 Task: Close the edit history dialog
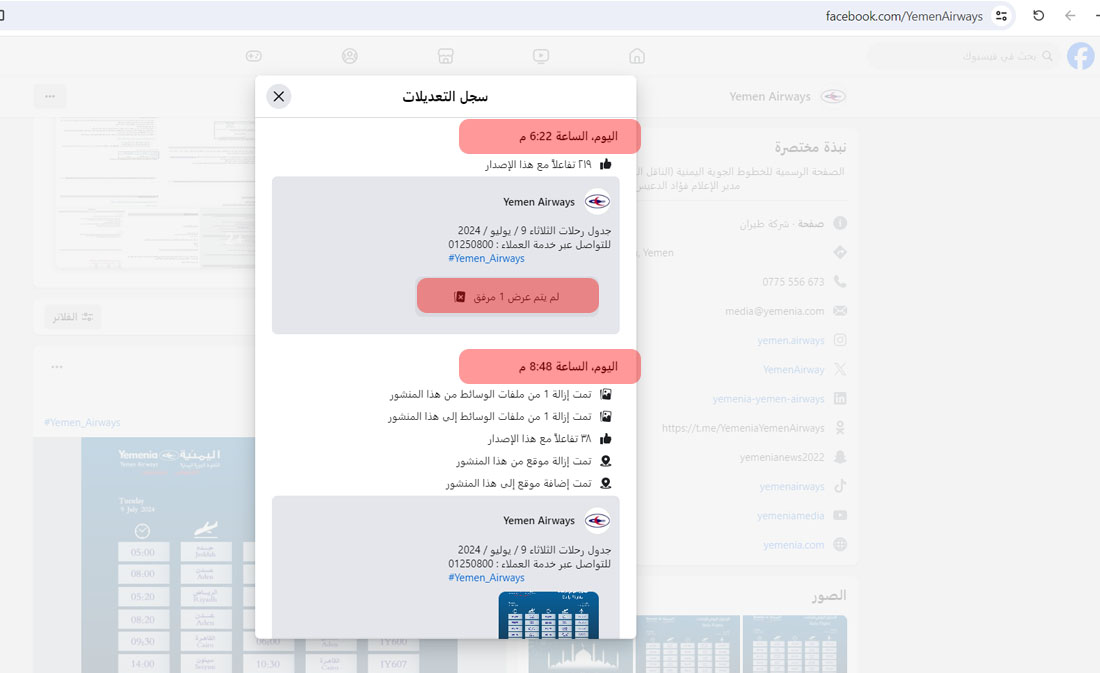coord(279,96)
